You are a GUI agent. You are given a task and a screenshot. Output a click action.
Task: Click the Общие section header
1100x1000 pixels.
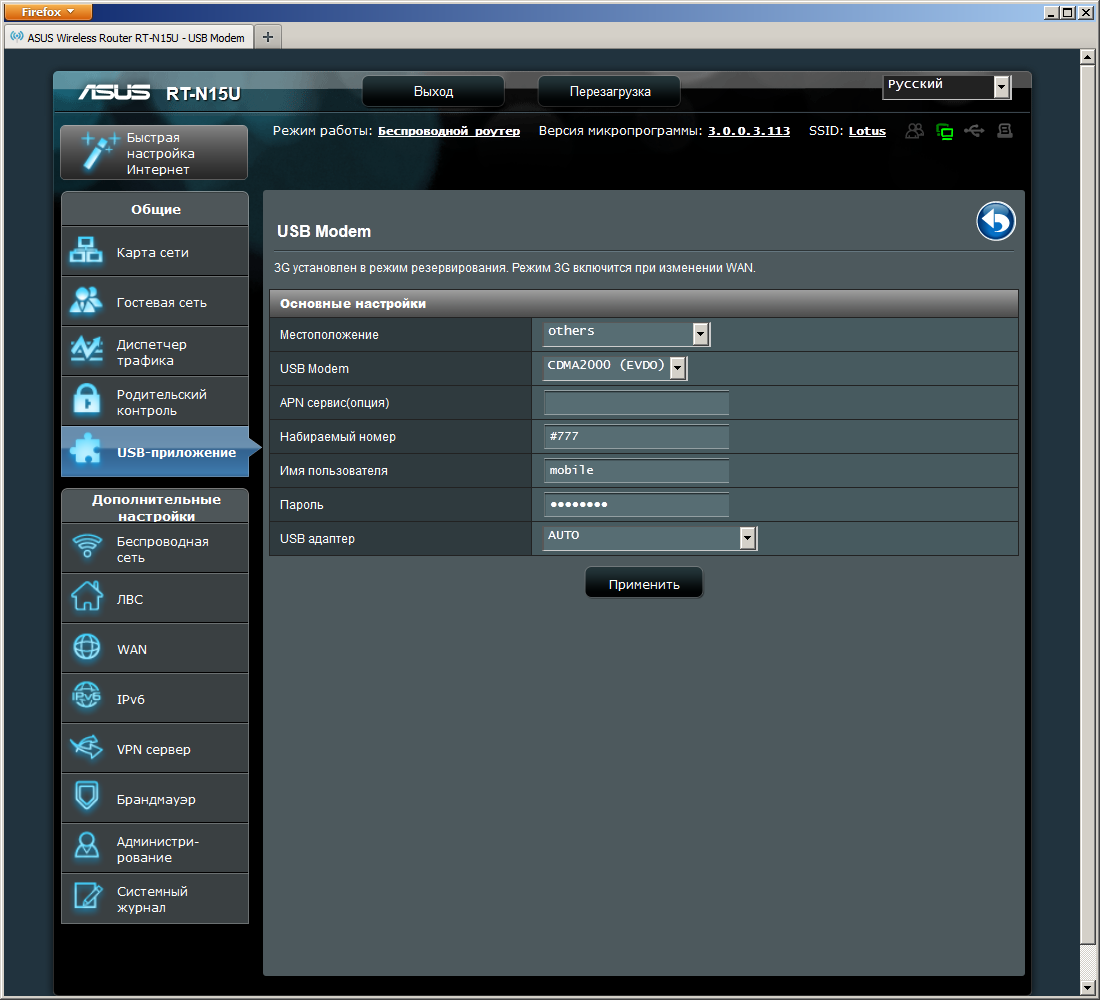point(155,209)
